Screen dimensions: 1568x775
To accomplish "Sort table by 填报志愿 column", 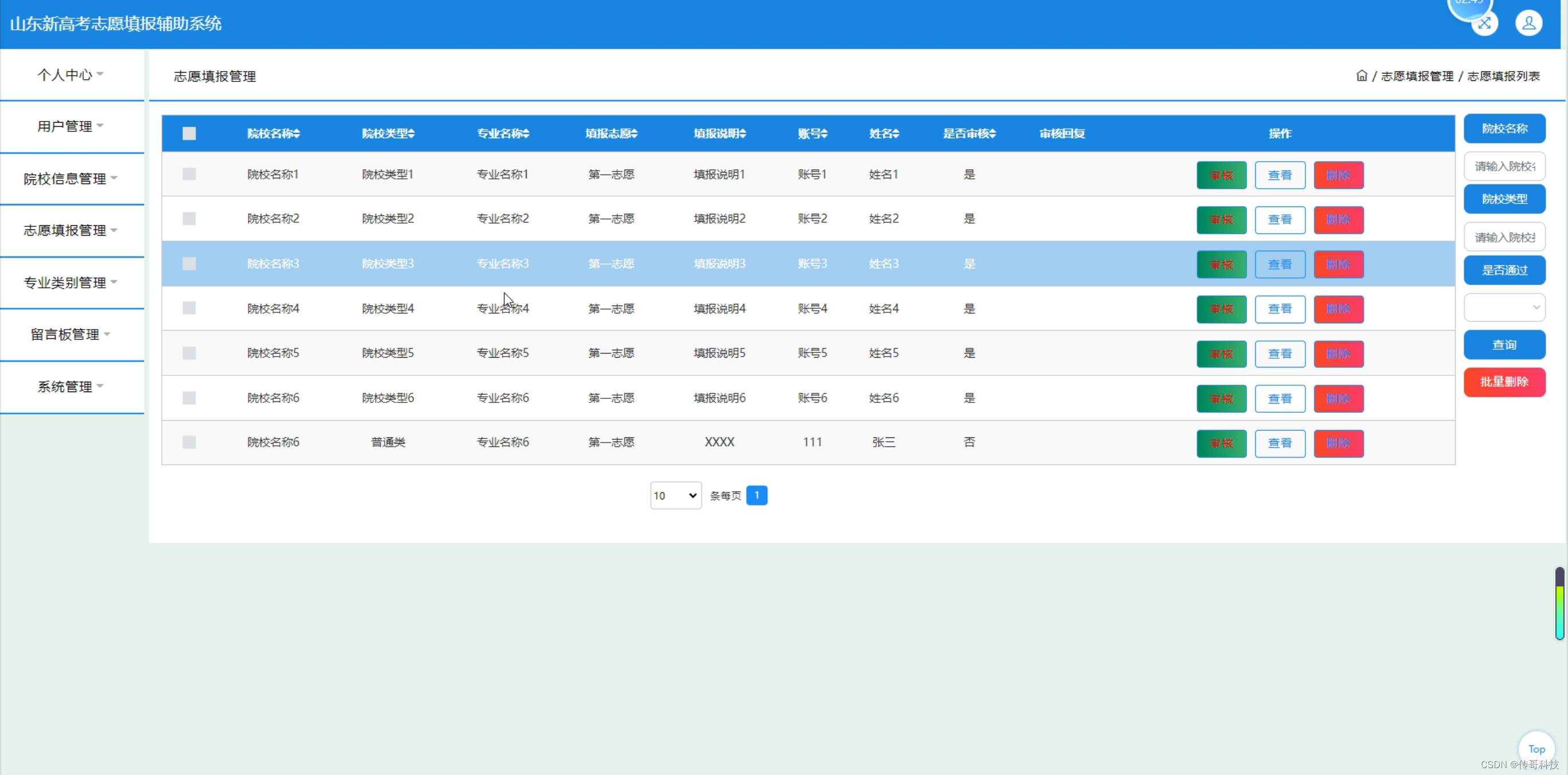I will coord(611,134).
